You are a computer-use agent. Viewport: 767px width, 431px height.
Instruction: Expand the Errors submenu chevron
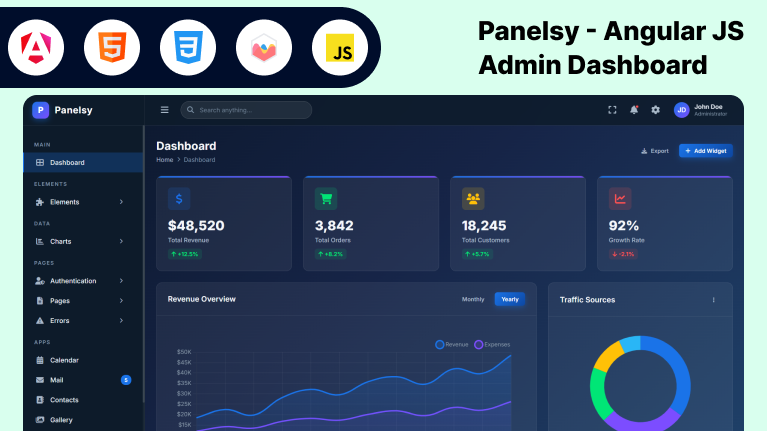(x=121, y=320)
